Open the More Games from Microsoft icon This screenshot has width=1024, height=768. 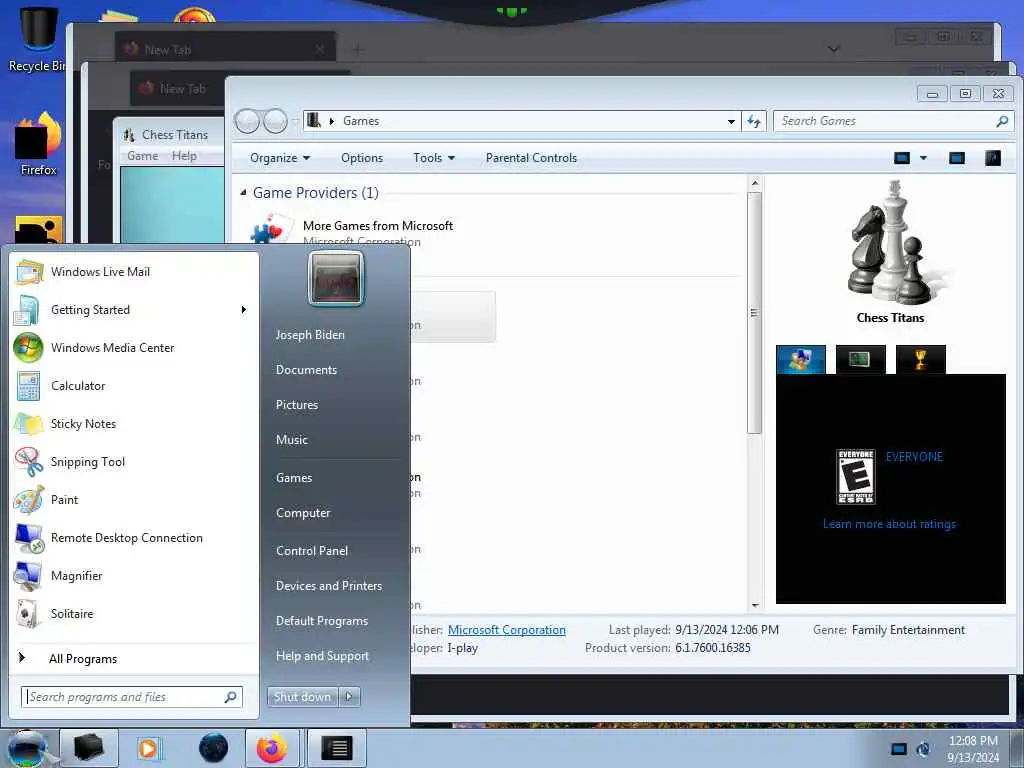pyautogui.click(x=270, y=229)
